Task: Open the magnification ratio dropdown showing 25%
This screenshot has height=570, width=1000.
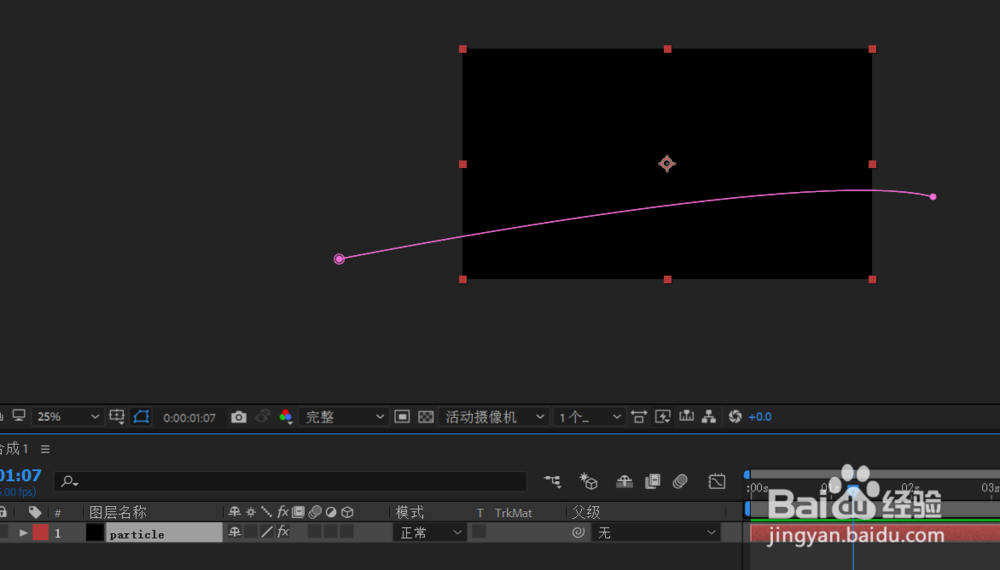Action: pos(68,416)
